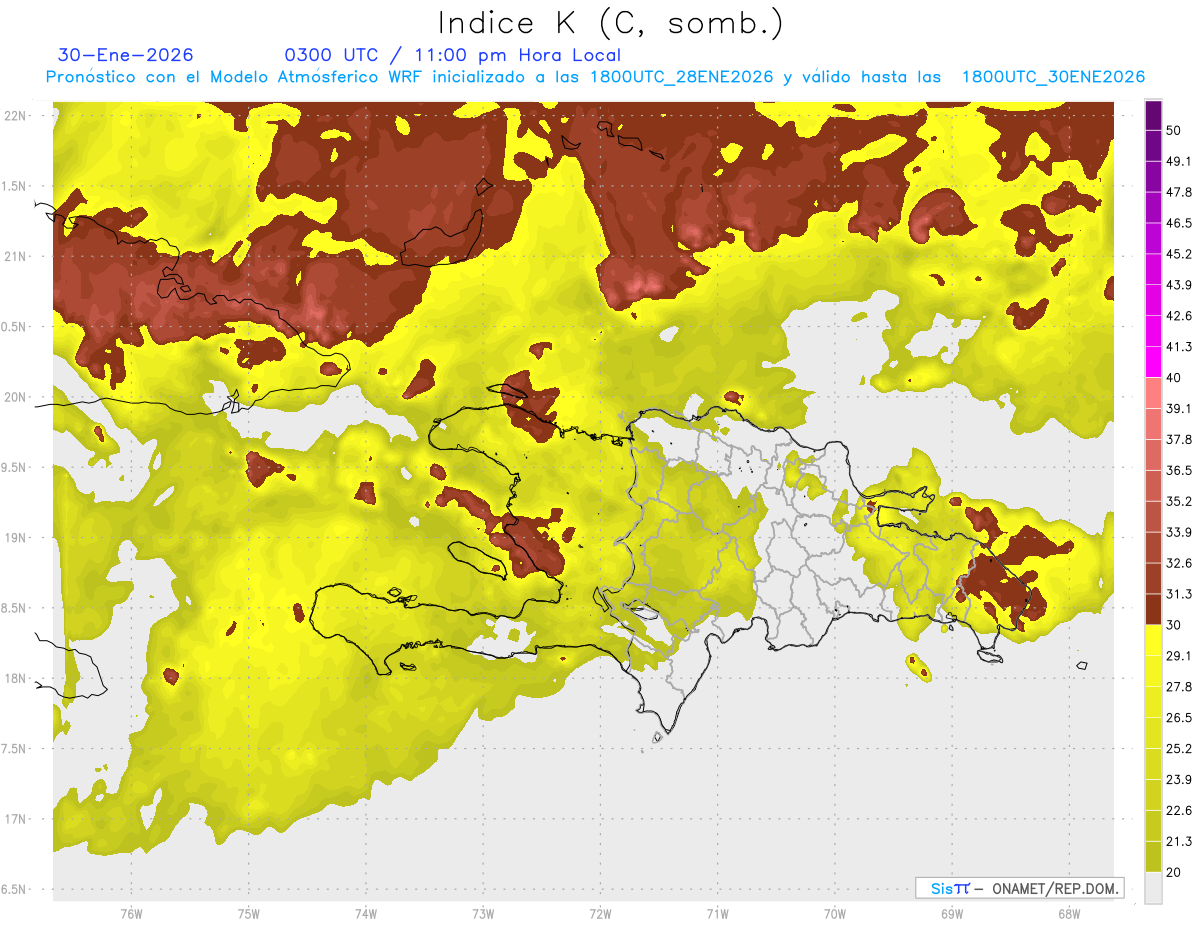
Task: Click the '42.6' colorbar label
Action: (x=1179, y=316)
